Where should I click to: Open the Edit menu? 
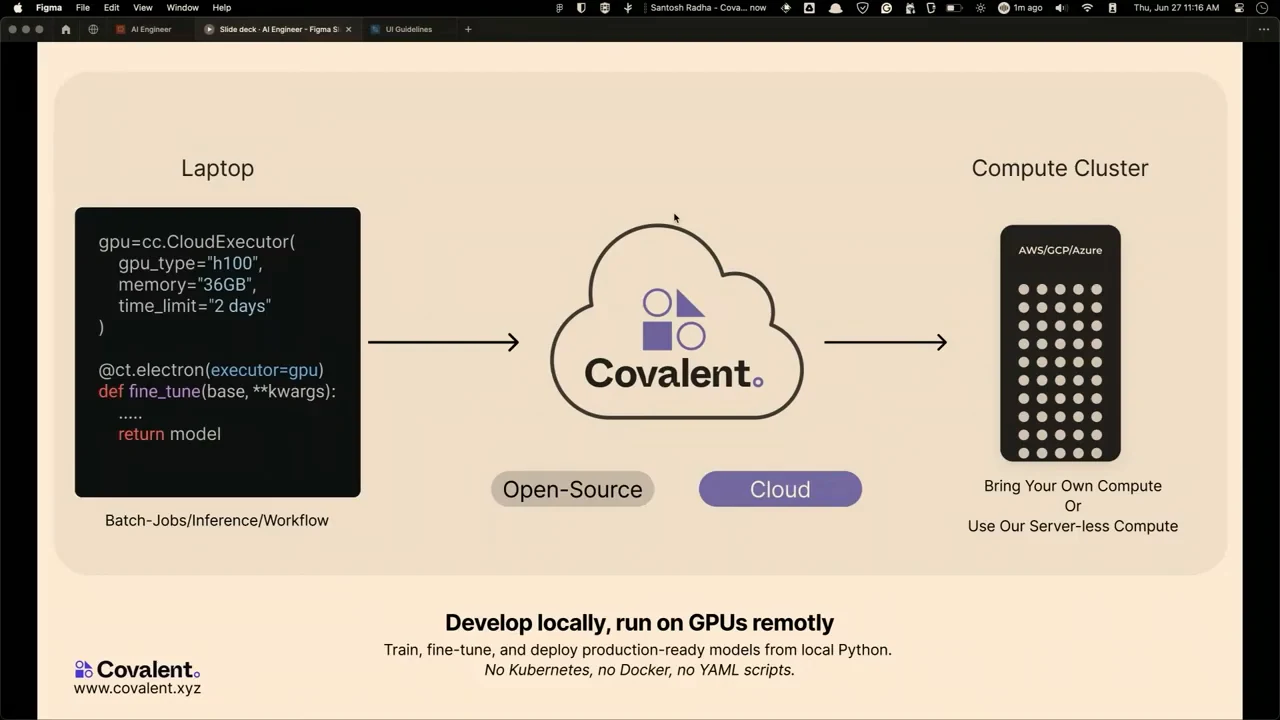(112, 7)
